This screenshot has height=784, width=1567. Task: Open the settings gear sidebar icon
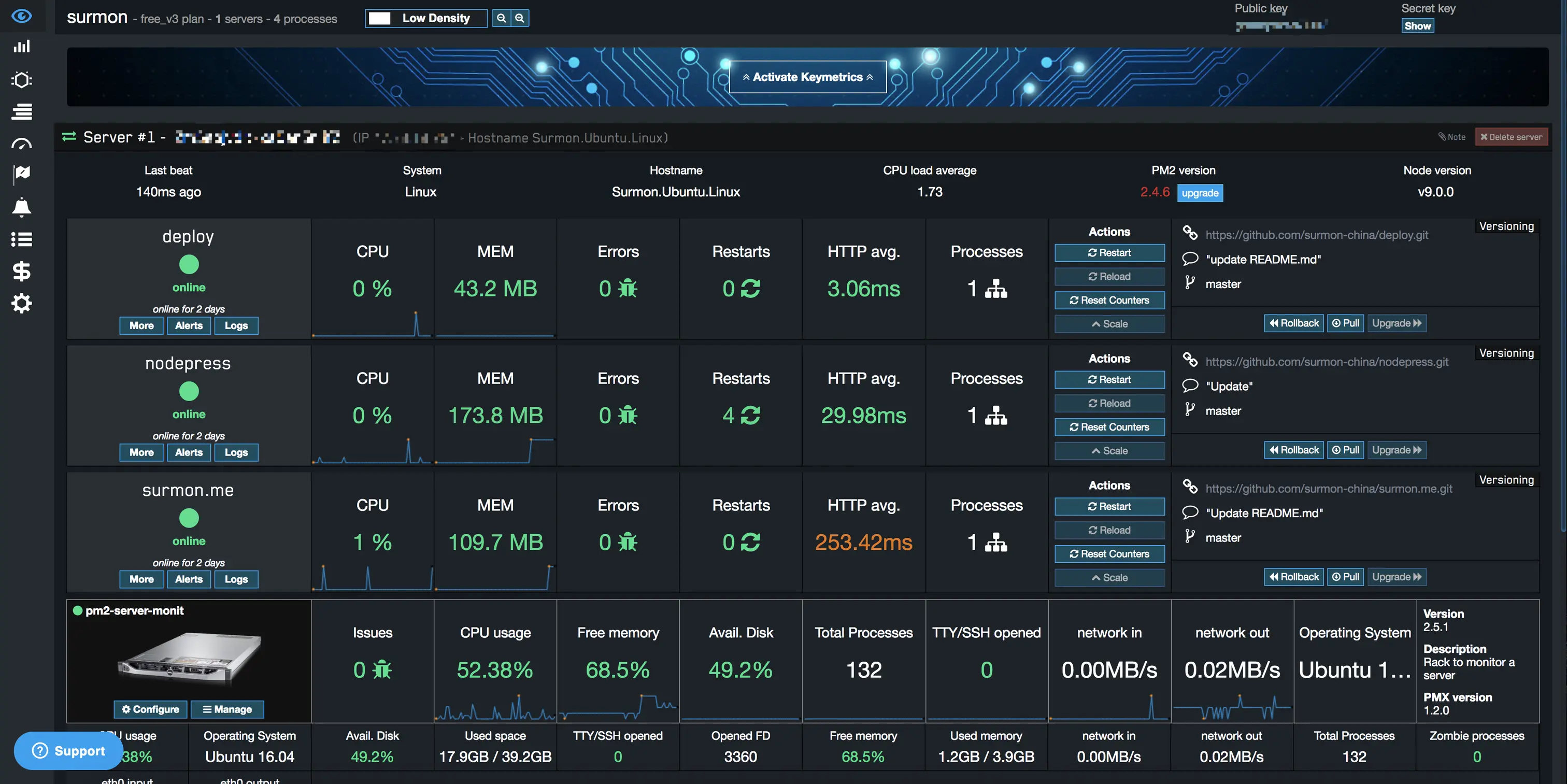coord(22,303)
